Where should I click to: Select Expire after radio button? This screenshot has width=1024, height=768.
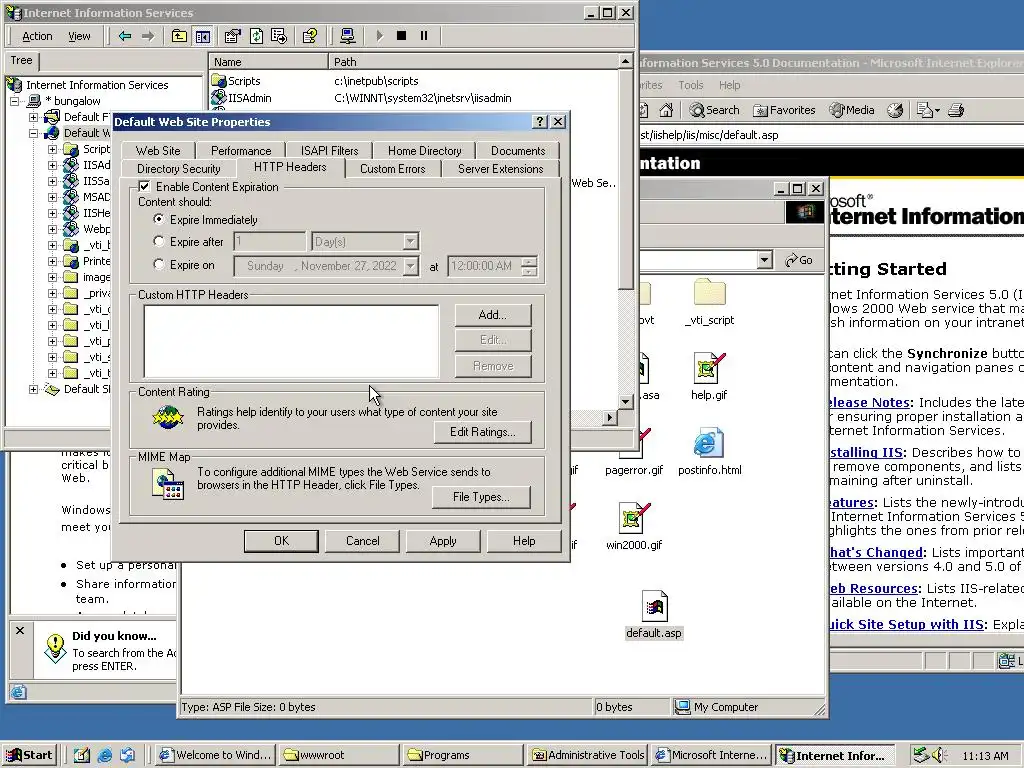point(158,241)
